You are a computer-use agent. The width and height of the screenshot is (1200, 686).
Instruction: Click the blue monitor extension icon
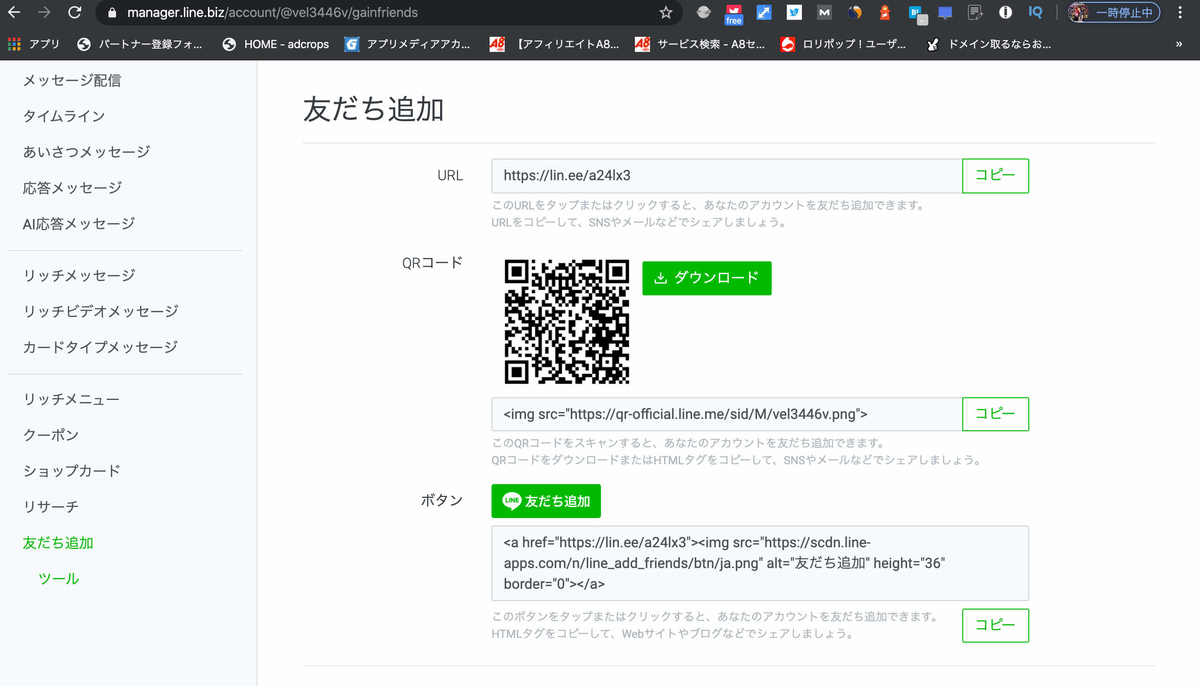(945, 13)
